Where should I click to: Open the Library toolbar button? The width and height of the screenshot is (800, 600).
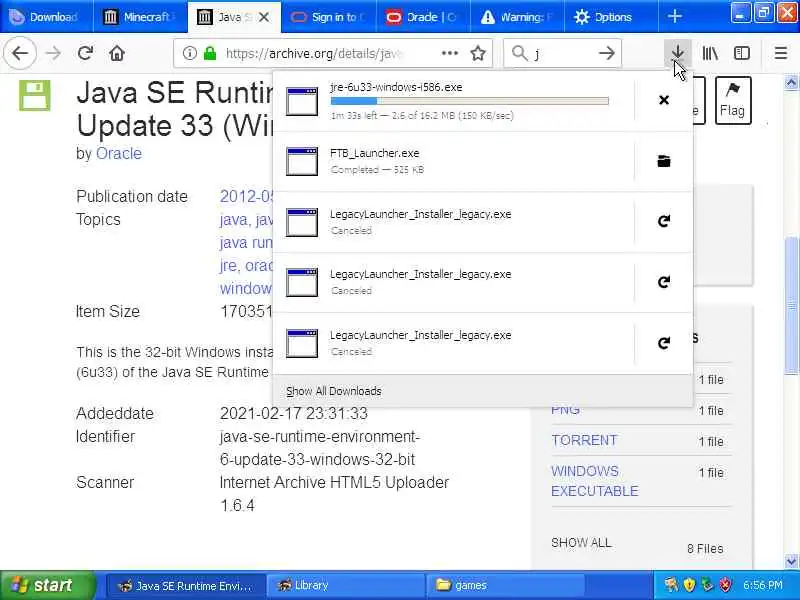[710, 53]
